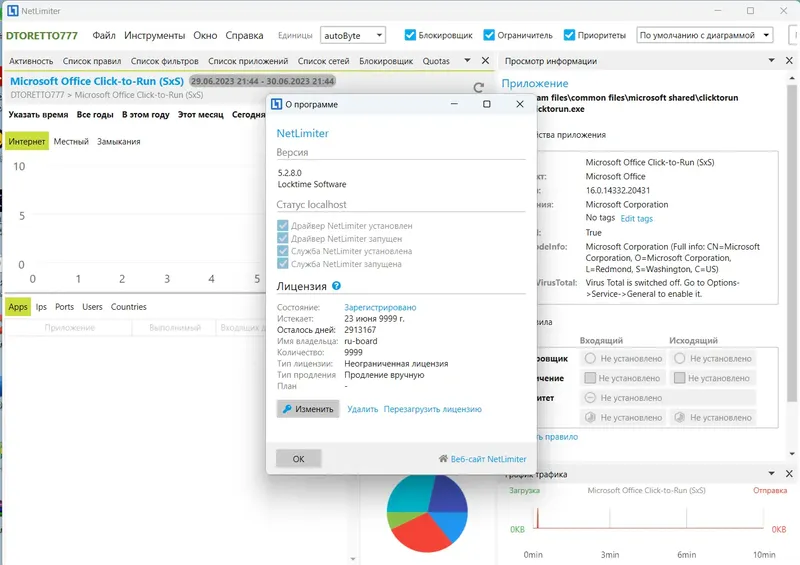The image size is (800, 565).
Task: Click the info view vertical scrollbar
Action: pos(791,245)
